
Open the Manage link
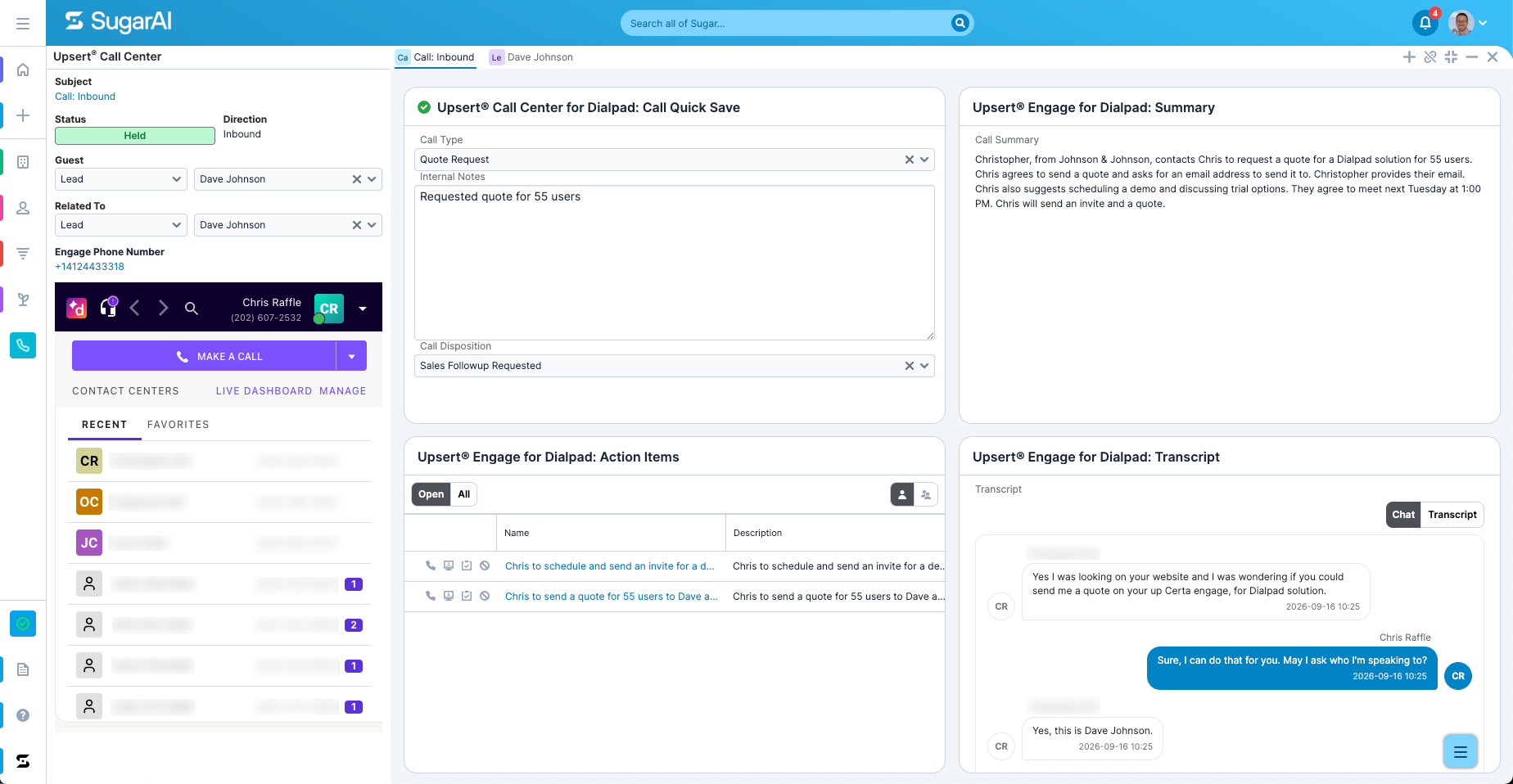[x=343, y=391]
